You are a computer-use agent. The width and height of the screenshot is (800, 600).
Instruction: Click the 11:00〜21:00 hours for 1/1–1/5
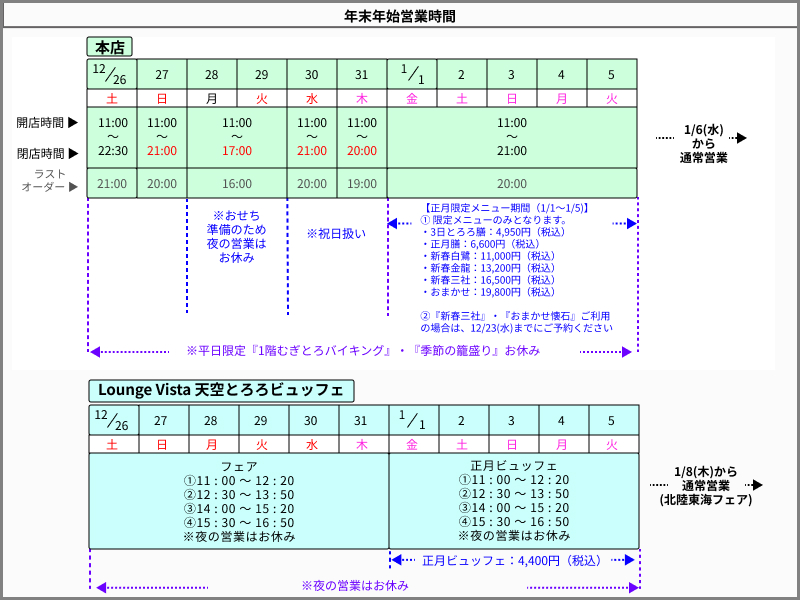(x=512, y=137)
